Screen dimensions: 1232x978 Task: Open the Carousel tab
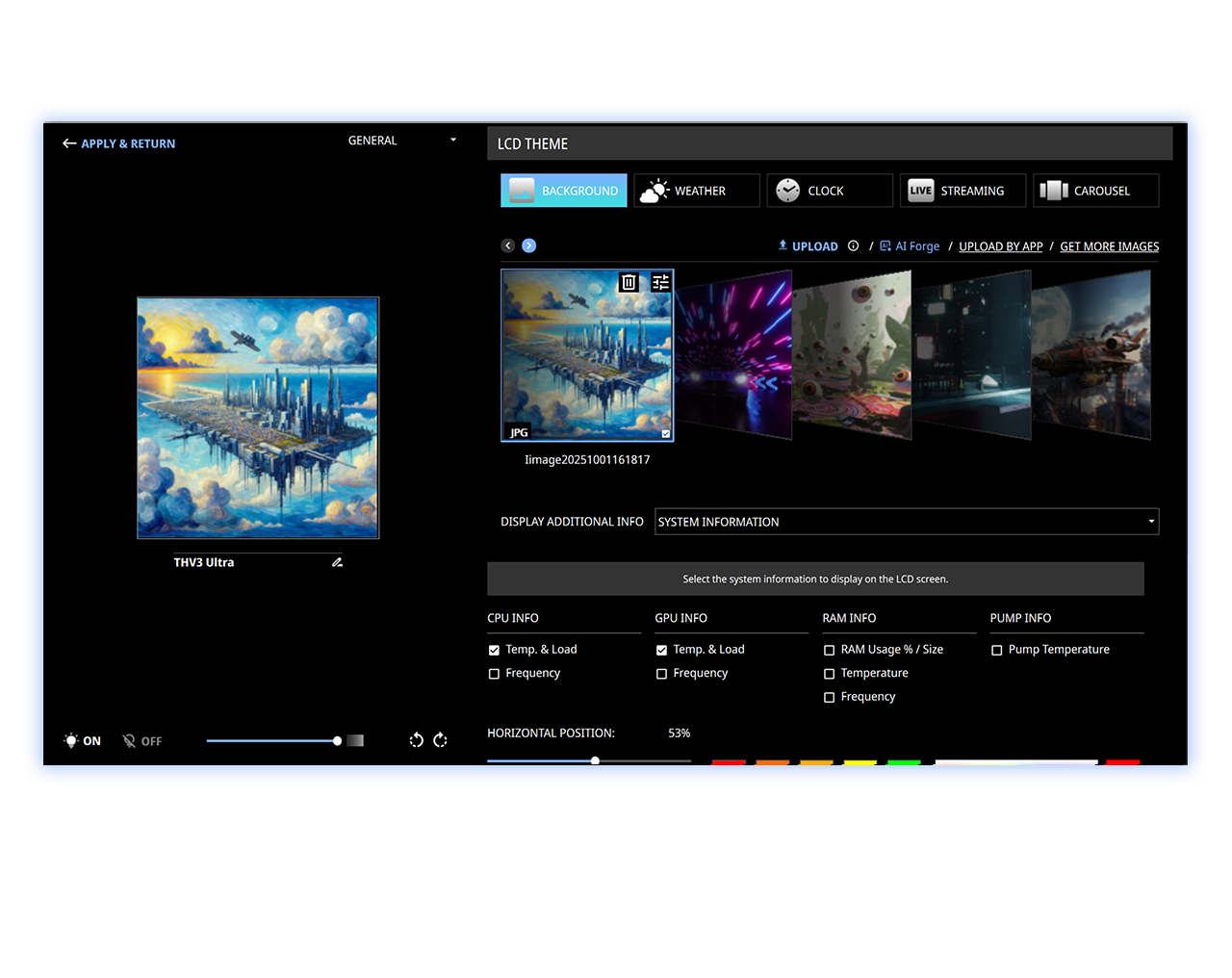[1095, 191]
